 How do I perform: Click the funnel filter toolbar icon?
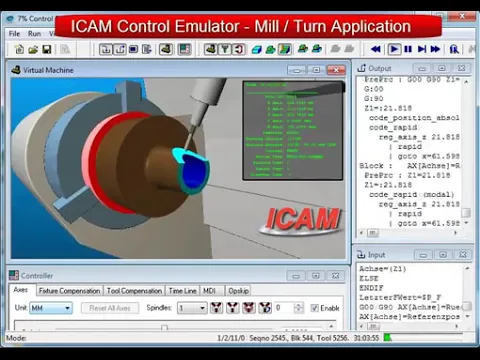click(x=225, y=49)
